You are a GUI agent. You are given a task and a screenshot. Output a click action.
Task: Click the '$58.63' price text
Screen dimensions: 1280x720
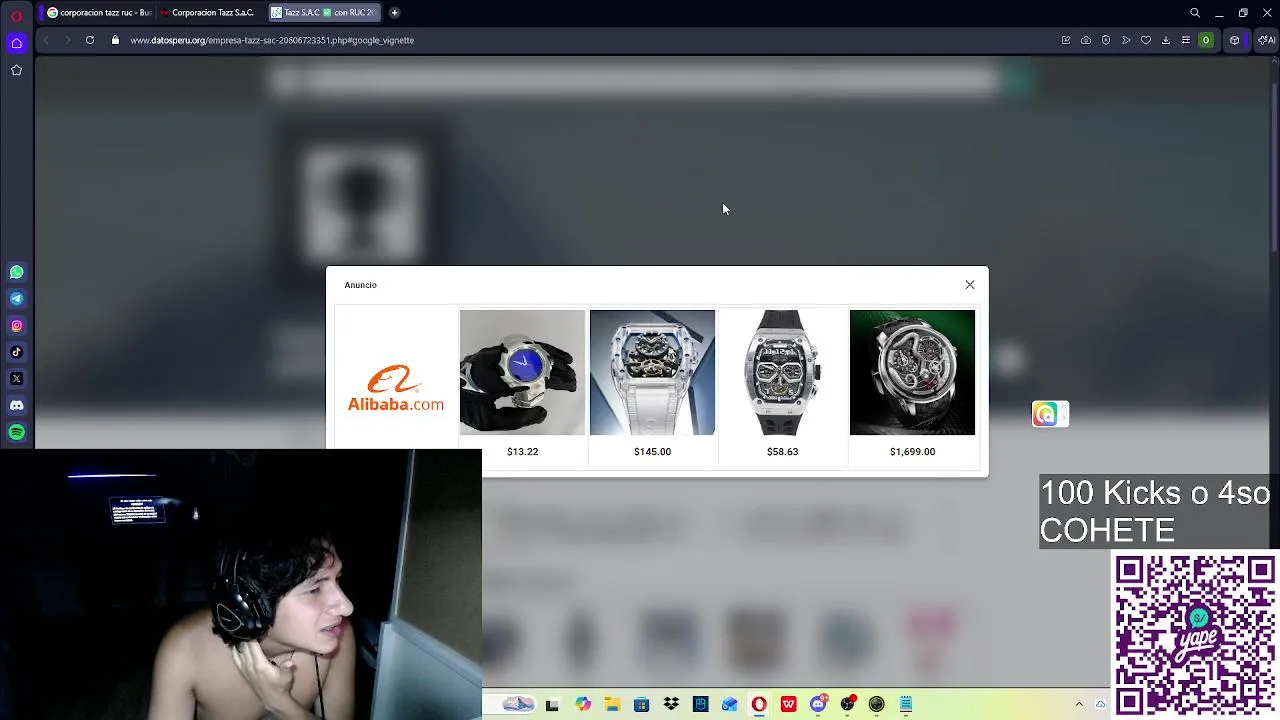coord(782,452)
